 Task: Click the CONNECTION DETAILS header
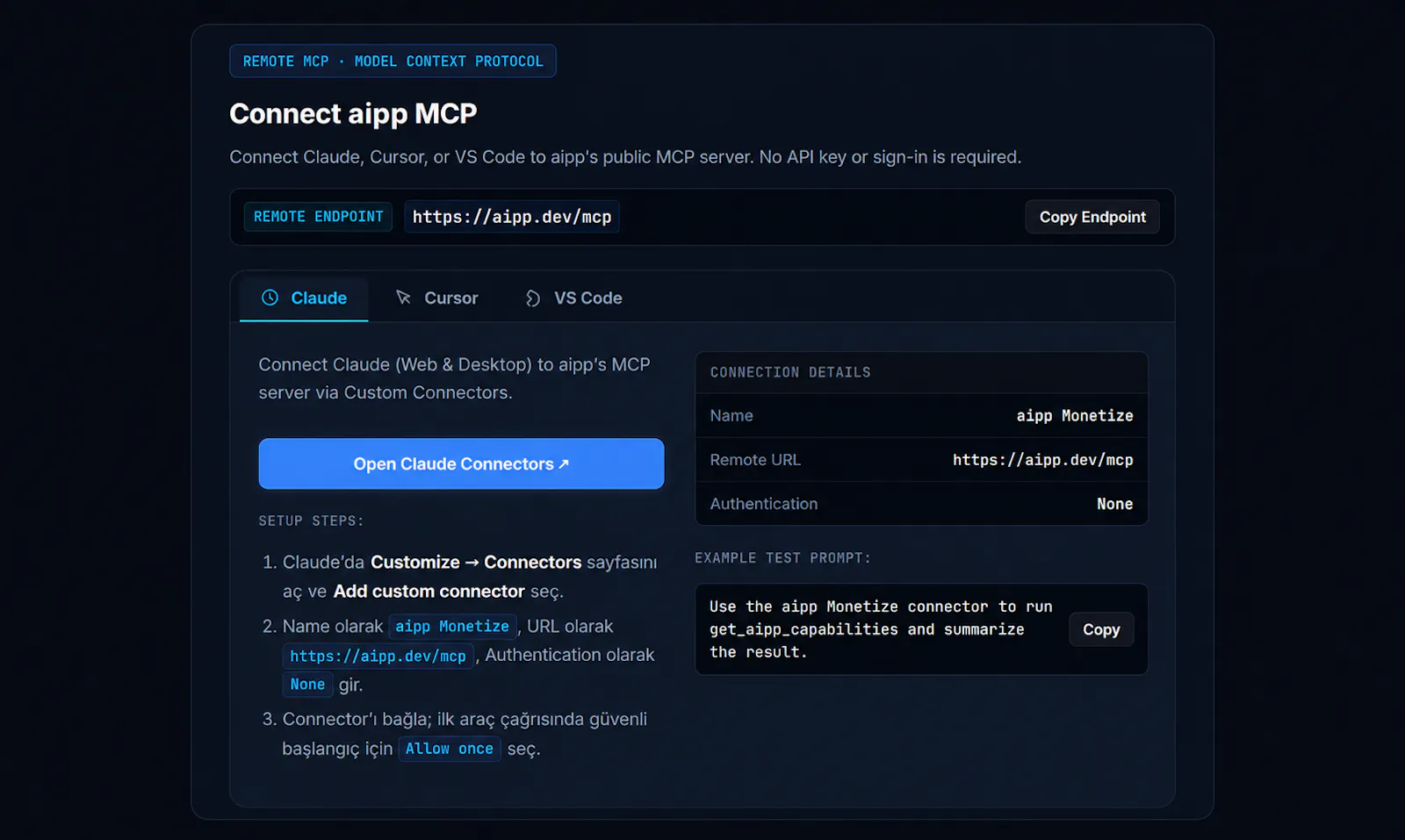click(790, 372)
